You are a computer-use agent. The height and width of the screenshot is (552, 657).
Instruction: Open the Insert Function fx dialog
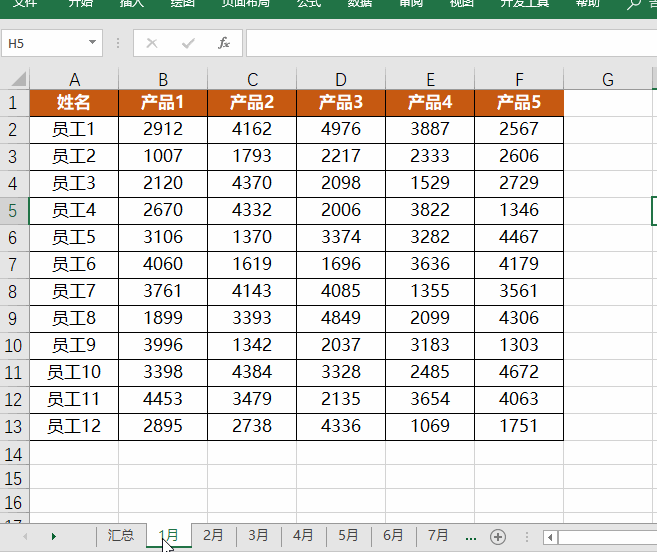click(224, 43)
